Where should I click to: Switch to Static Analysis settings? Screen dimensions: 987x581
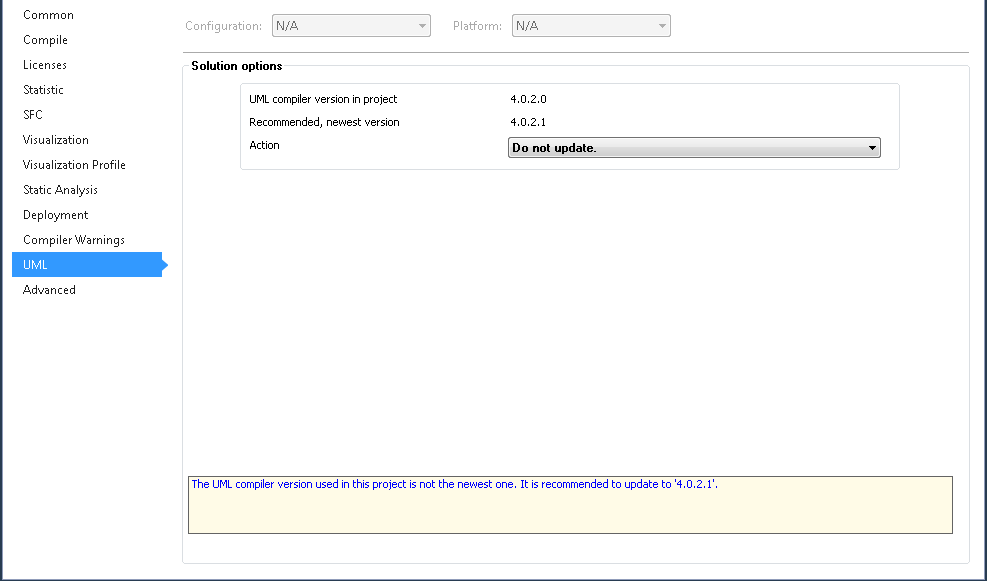(60, 190)
